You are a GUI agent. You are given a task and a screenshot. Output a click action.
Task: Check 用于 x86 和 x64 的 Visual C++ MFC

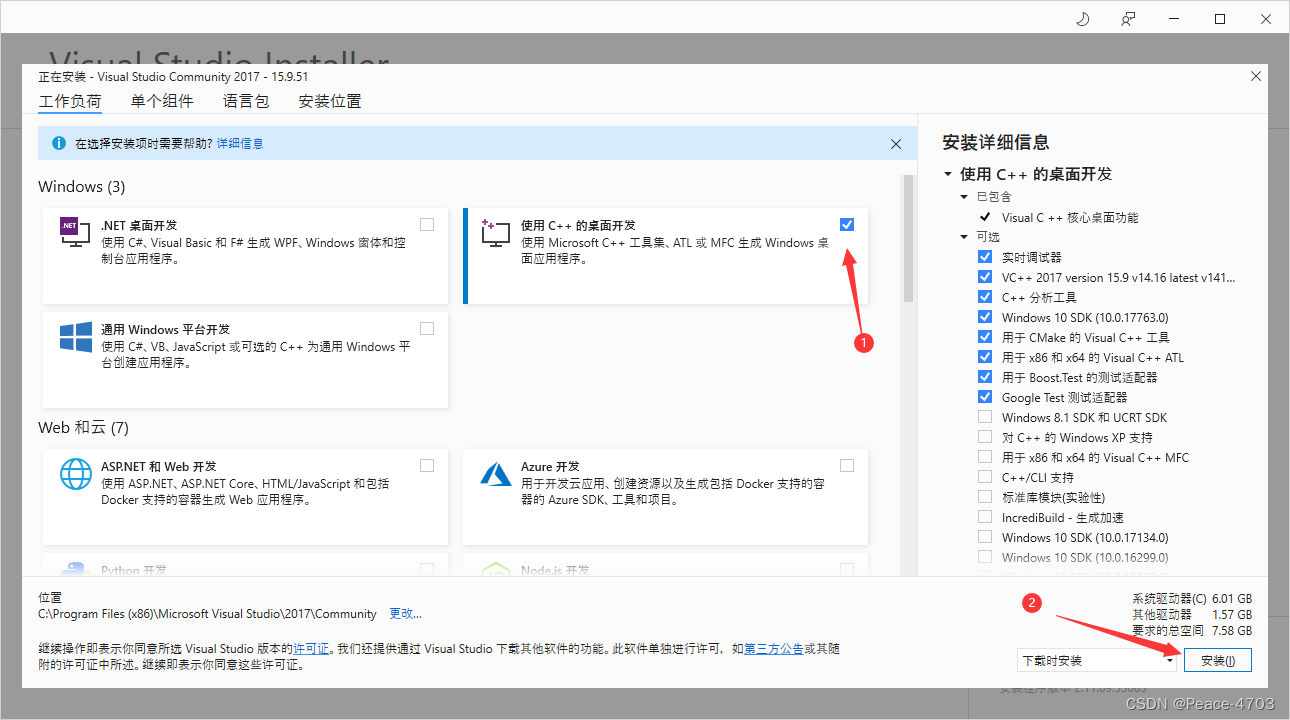coord(985,457)
